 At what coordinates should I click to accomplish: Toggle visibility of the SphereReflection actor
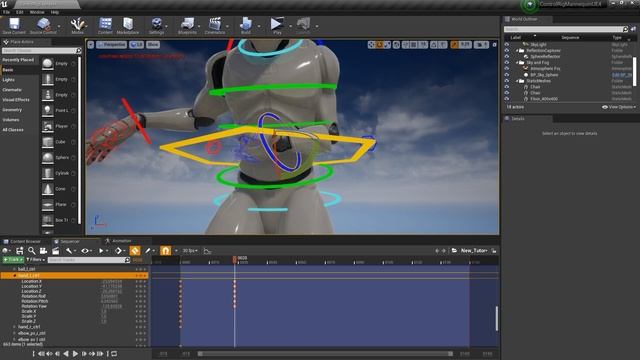[507, 57]
